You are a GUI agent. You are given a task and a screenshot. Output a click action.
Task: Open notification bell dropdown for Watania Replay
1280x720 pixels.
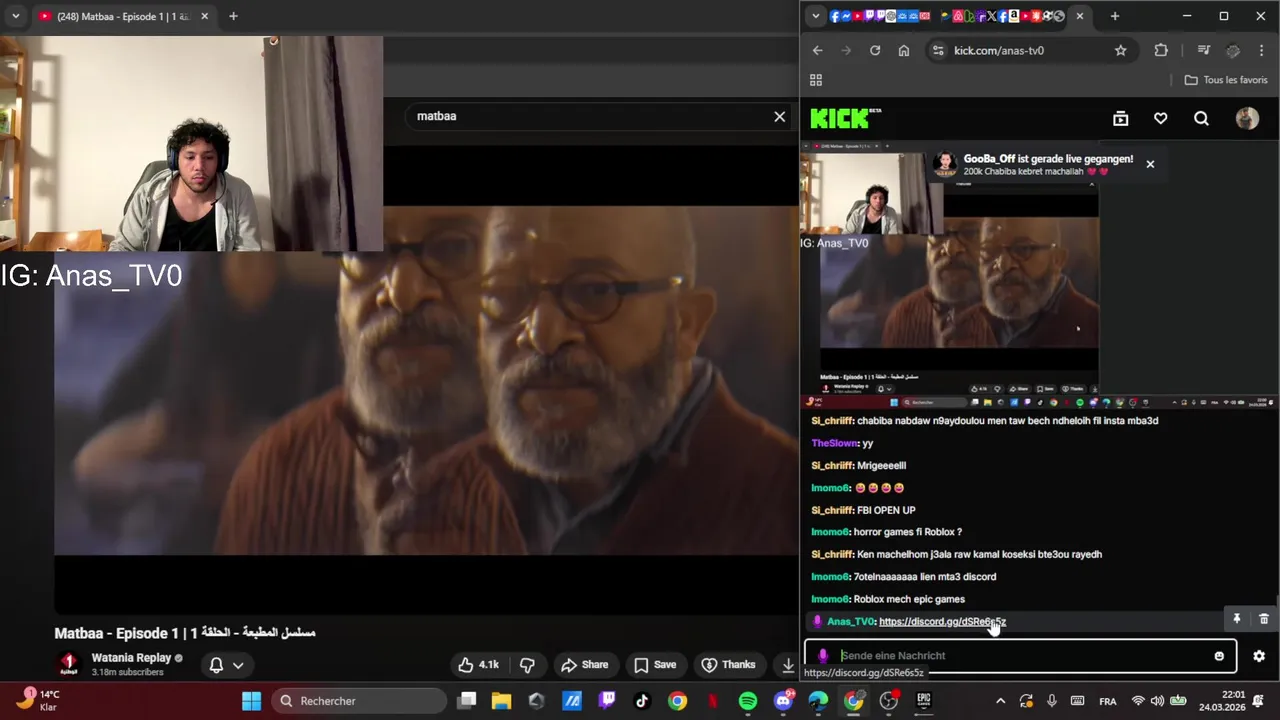point(226,664)
